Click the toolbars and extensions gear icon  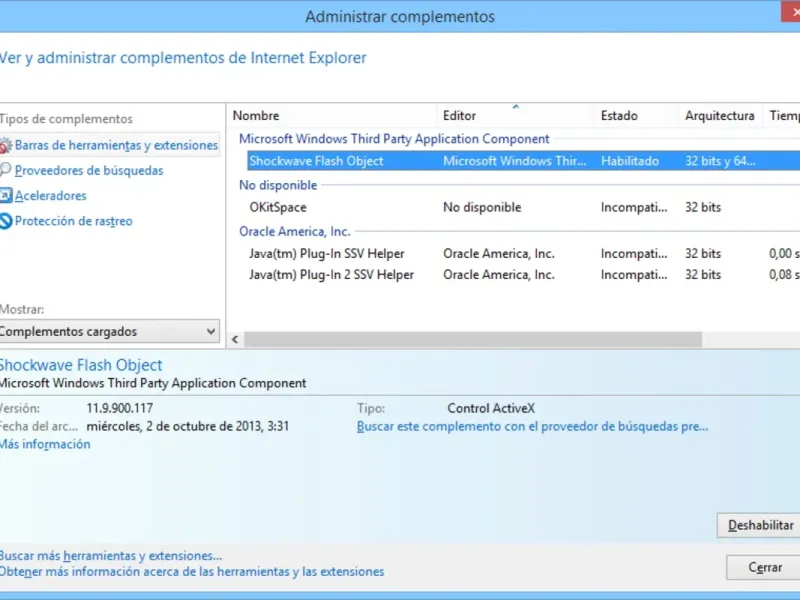5,146
